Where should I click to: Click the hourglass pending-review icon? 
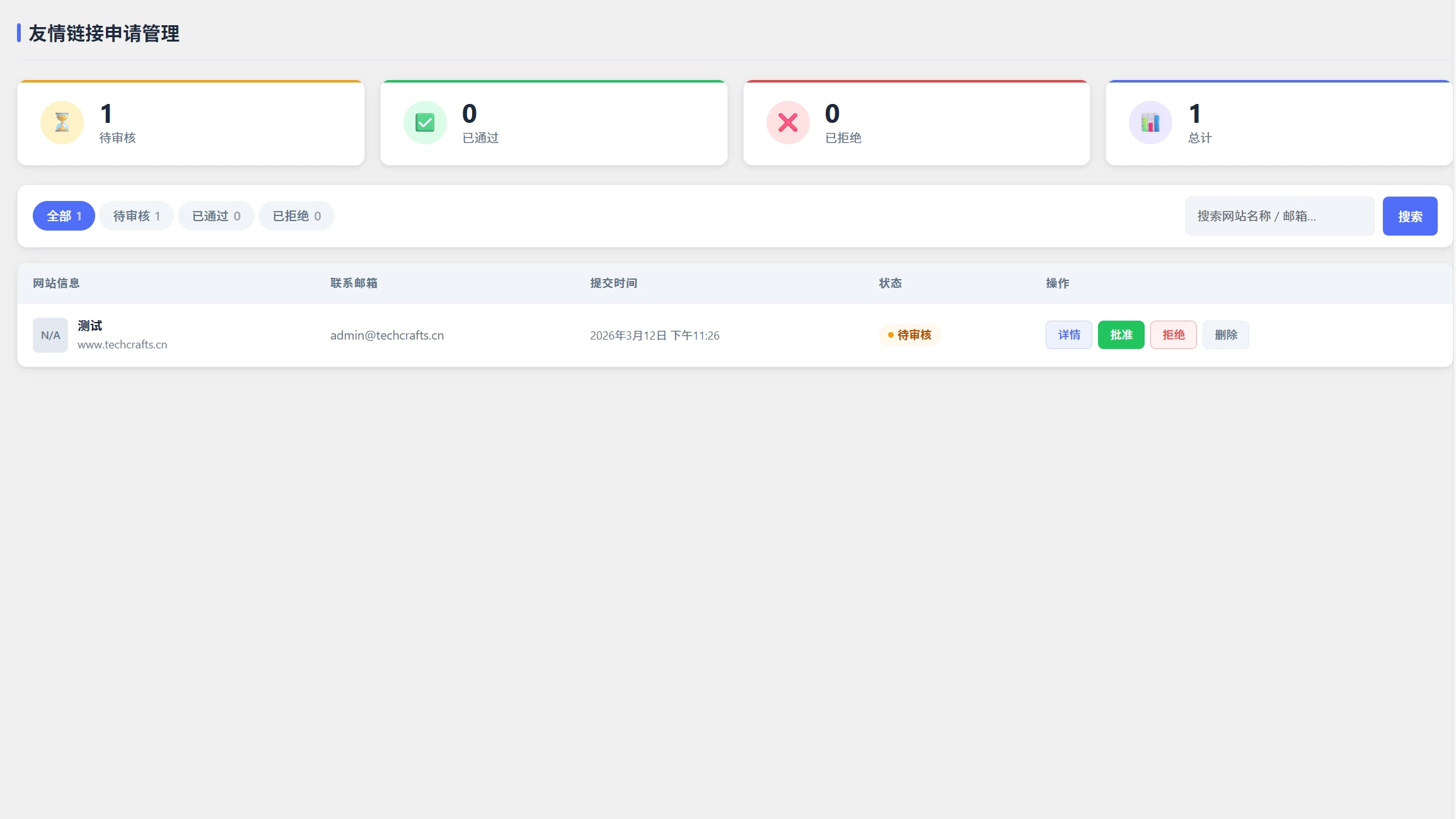pyautogui.click(x=62, y=122)
